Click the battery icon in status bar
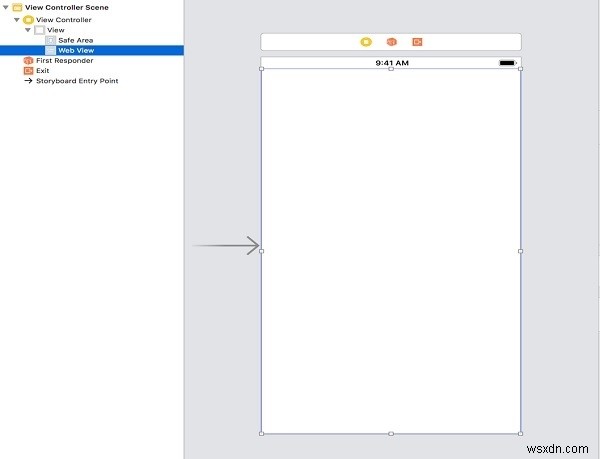The height and width of the screenshot is (459, 600). tap(508, 63)
